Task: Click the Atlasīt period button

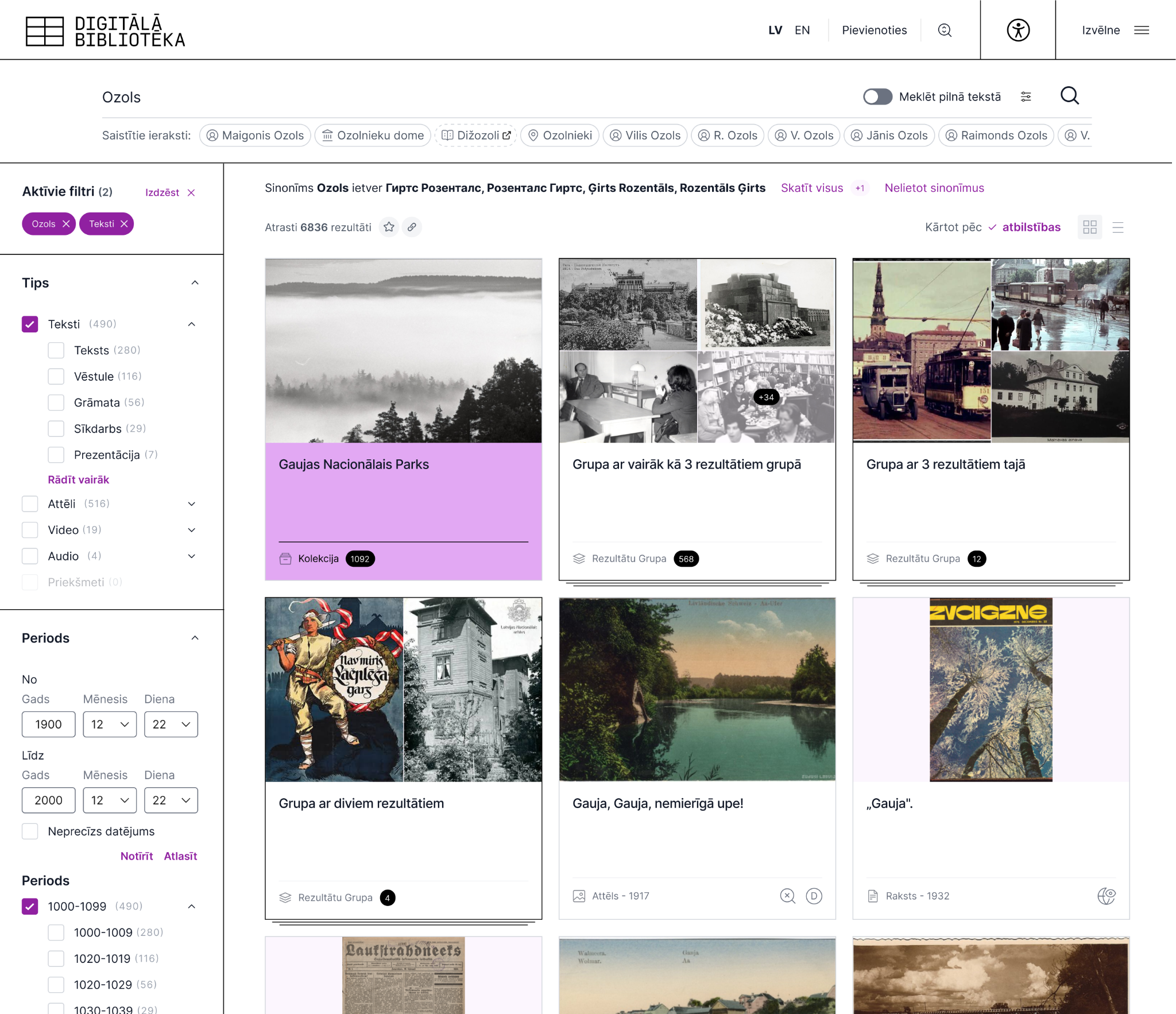Action: pos(180,856)
